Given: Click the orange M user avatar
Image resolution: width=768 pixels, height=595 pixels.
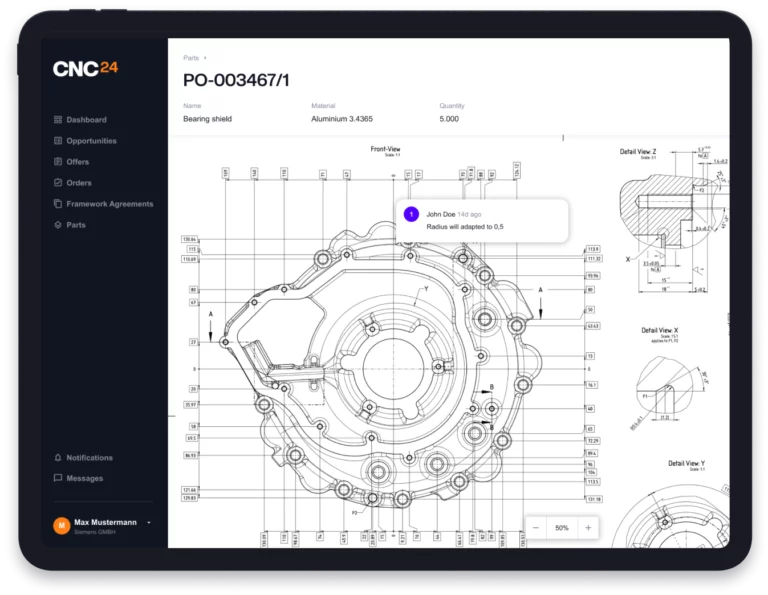Looking at the screenshot, I should [x=61, y=525].
